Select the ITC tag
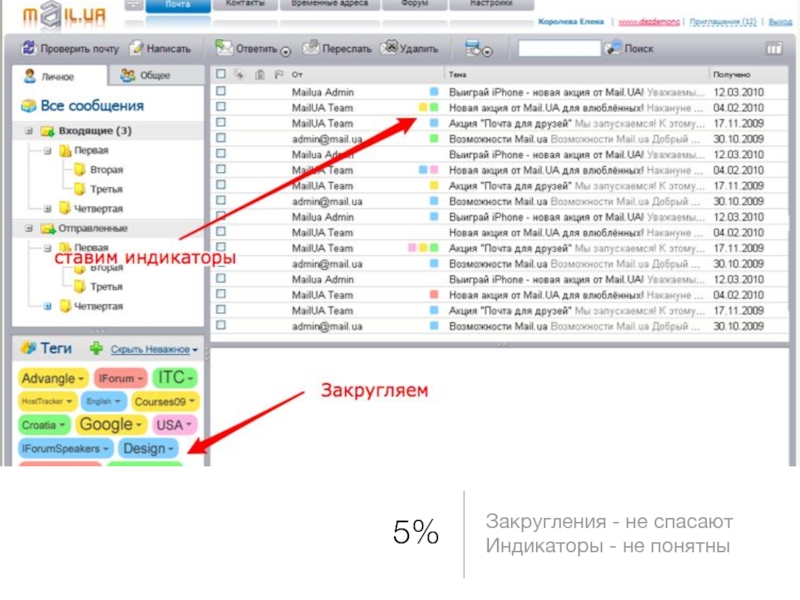This screenshot has width=800, height=600. tap(174, 378)
